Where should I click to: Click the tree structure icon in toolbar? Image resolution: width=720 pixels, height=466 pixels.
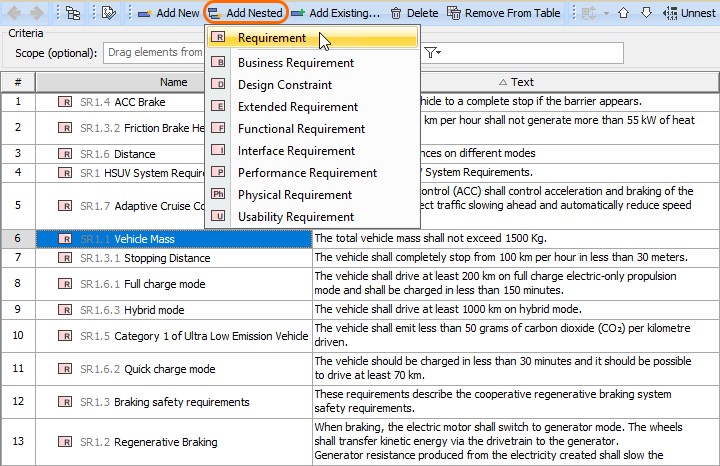click(73, 13)
